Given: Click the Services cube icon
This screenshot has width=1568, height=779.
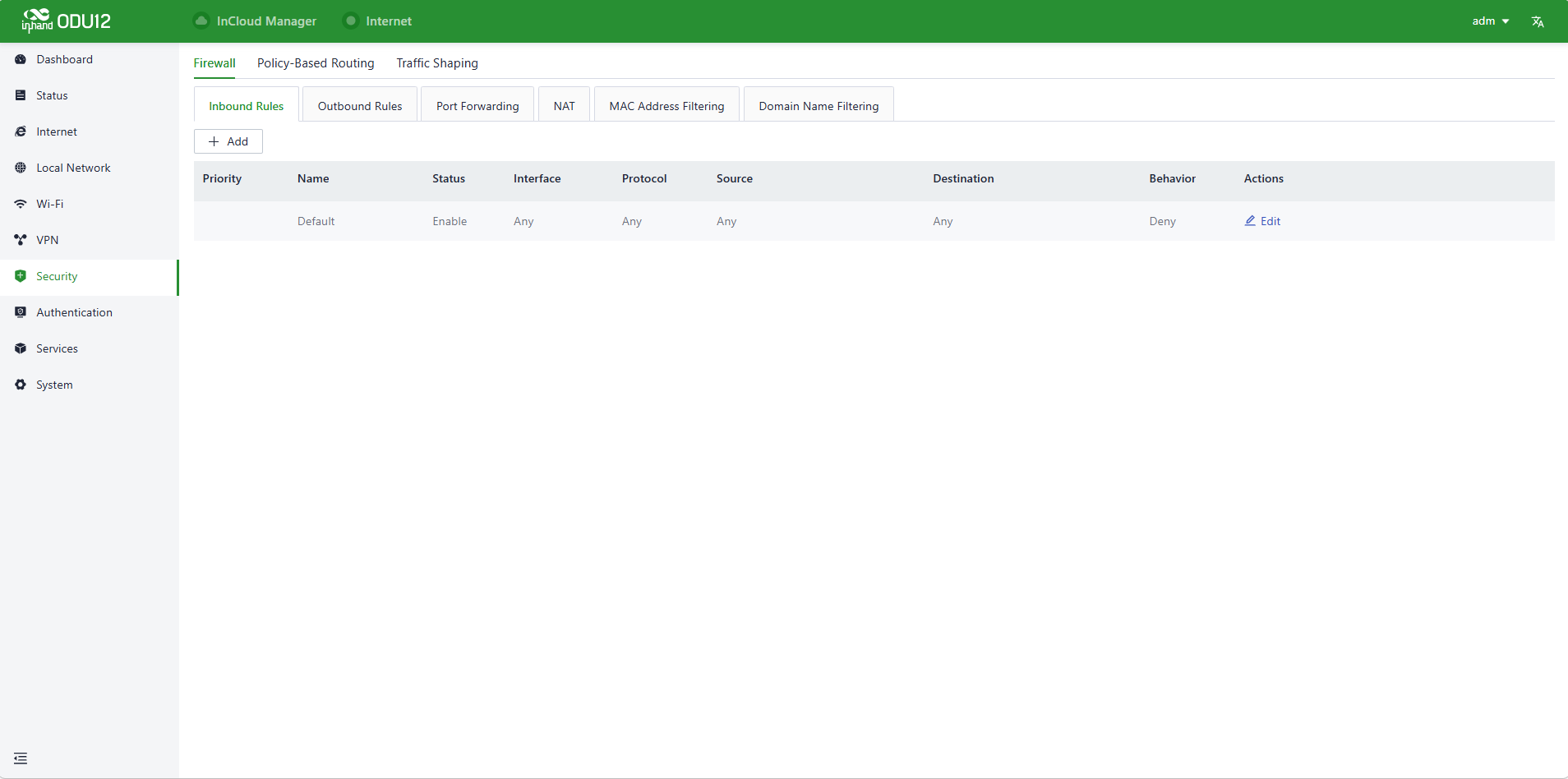Looking at the screenshot, I should click(21, 348).
